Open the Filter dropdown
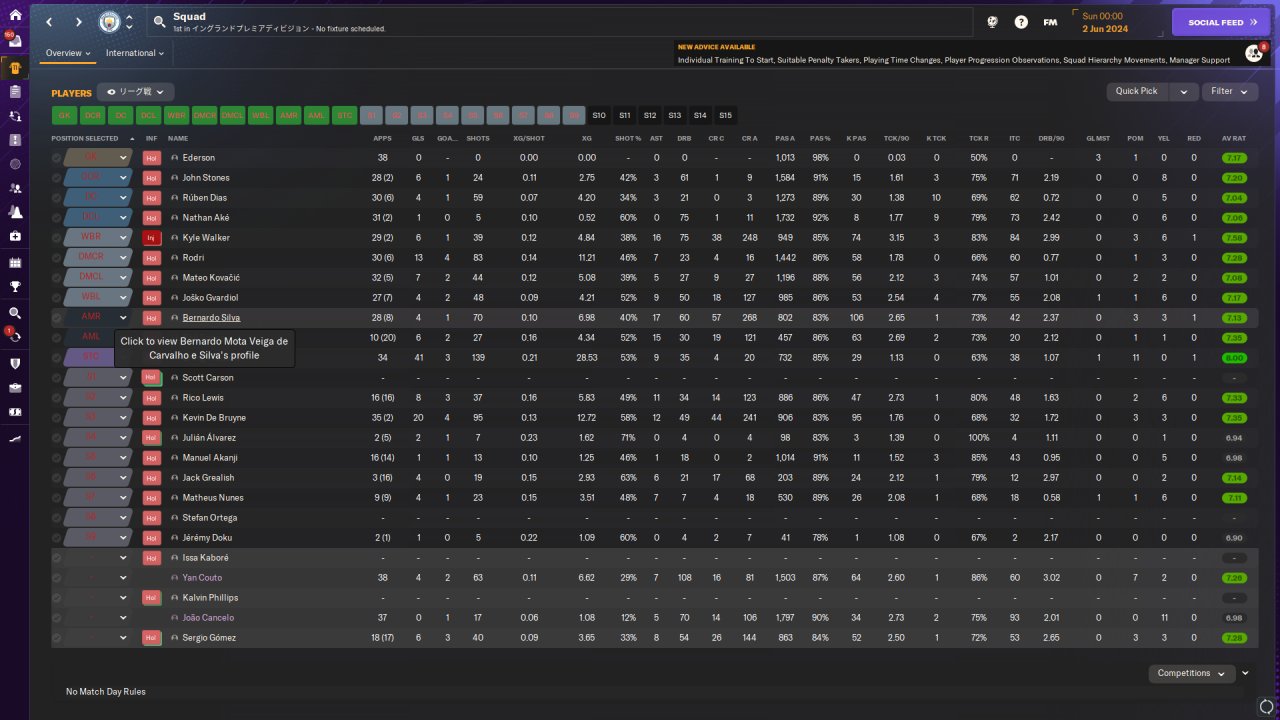The image size is (1280, 720). point(1230,92)
